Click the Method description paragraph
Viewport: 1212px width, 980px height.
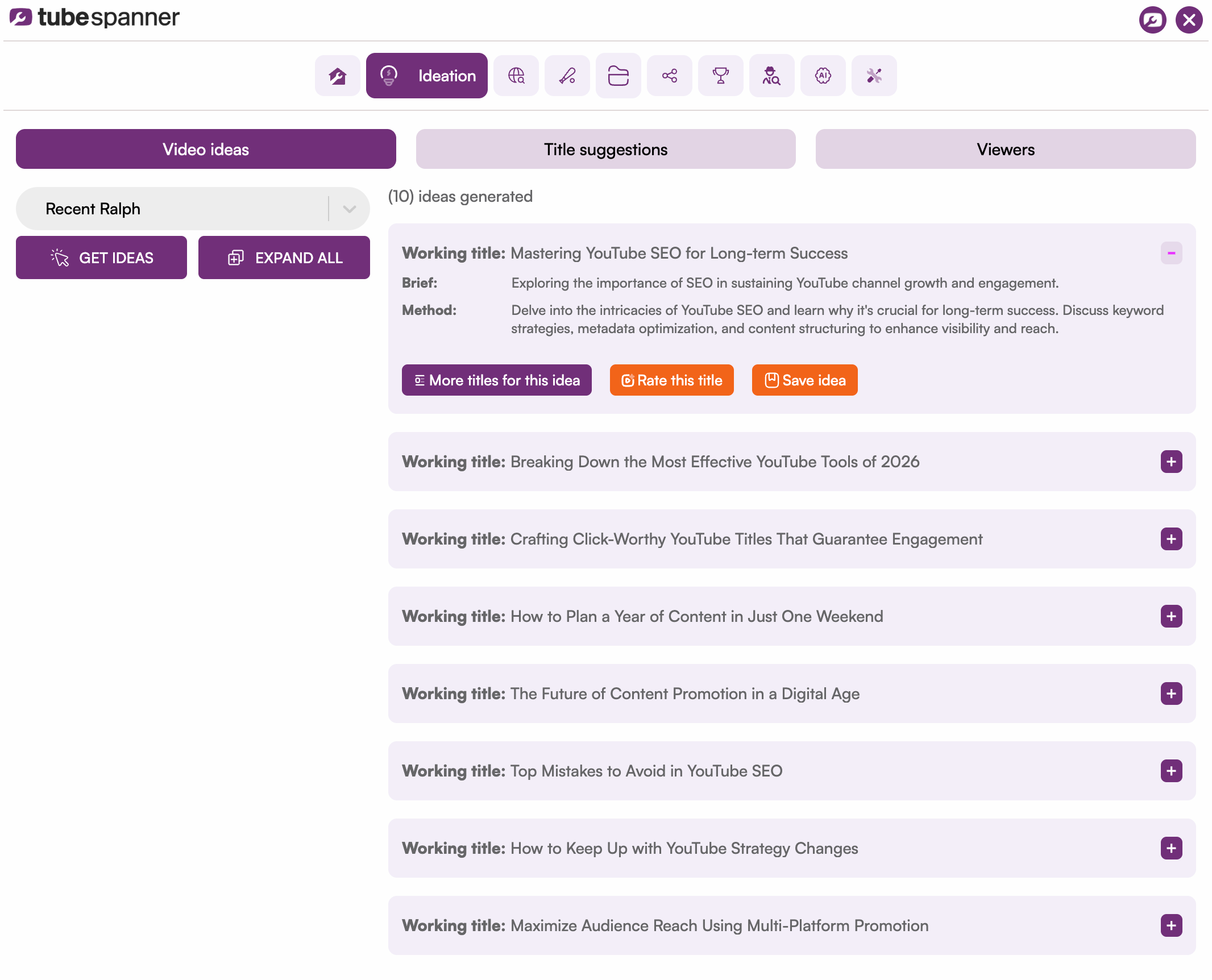point(837,319)
